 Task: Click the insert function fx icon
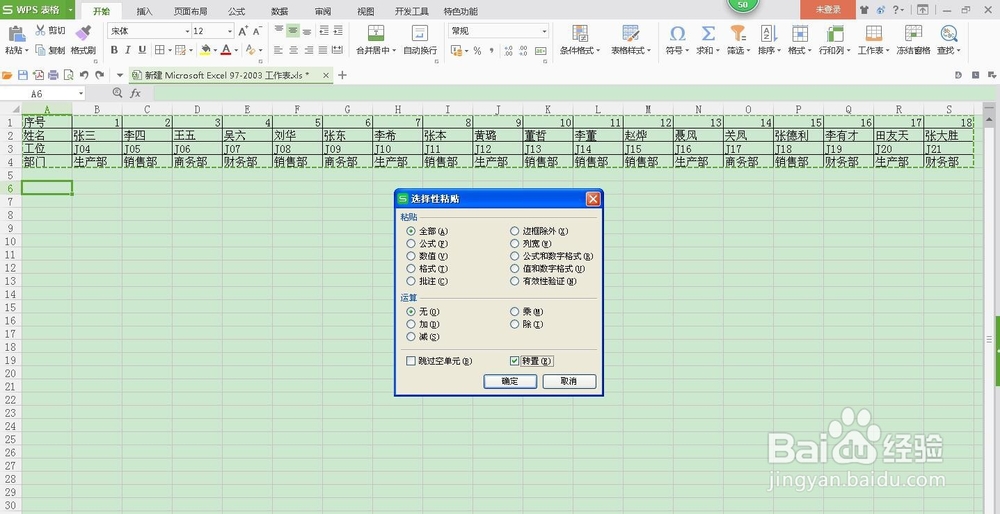click(135, 93)
